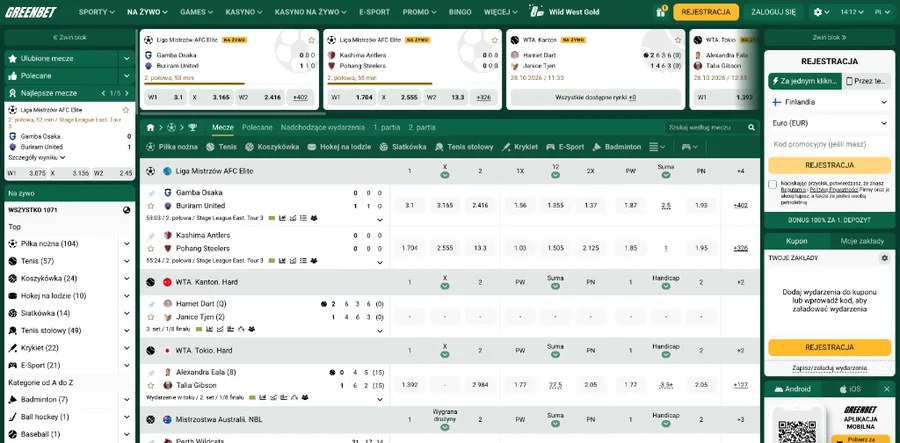Select Siatkówka sport filter
900x443 pixels.
coord(402,147)
